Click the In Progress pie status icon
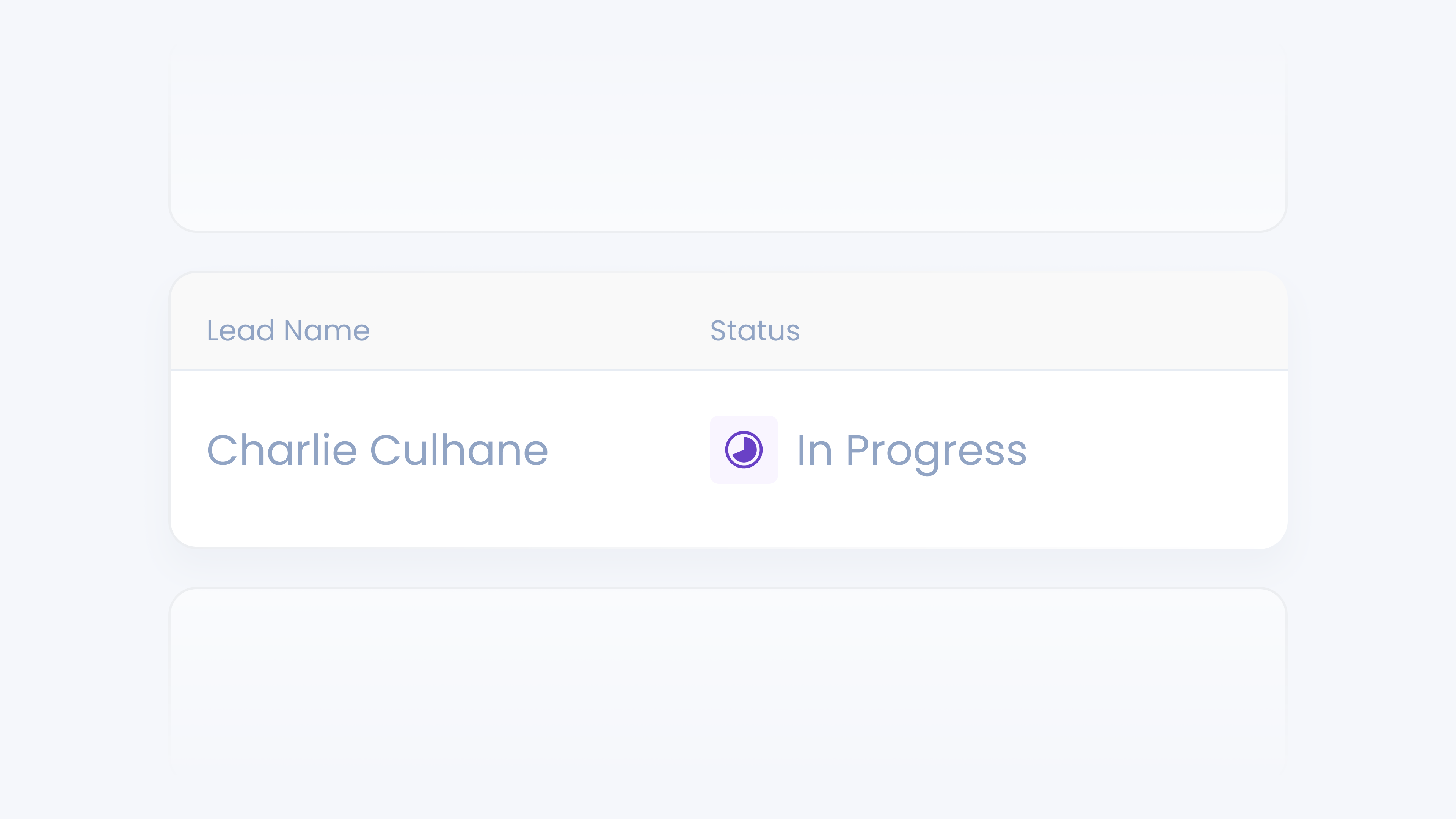 (x=743, y=450)
